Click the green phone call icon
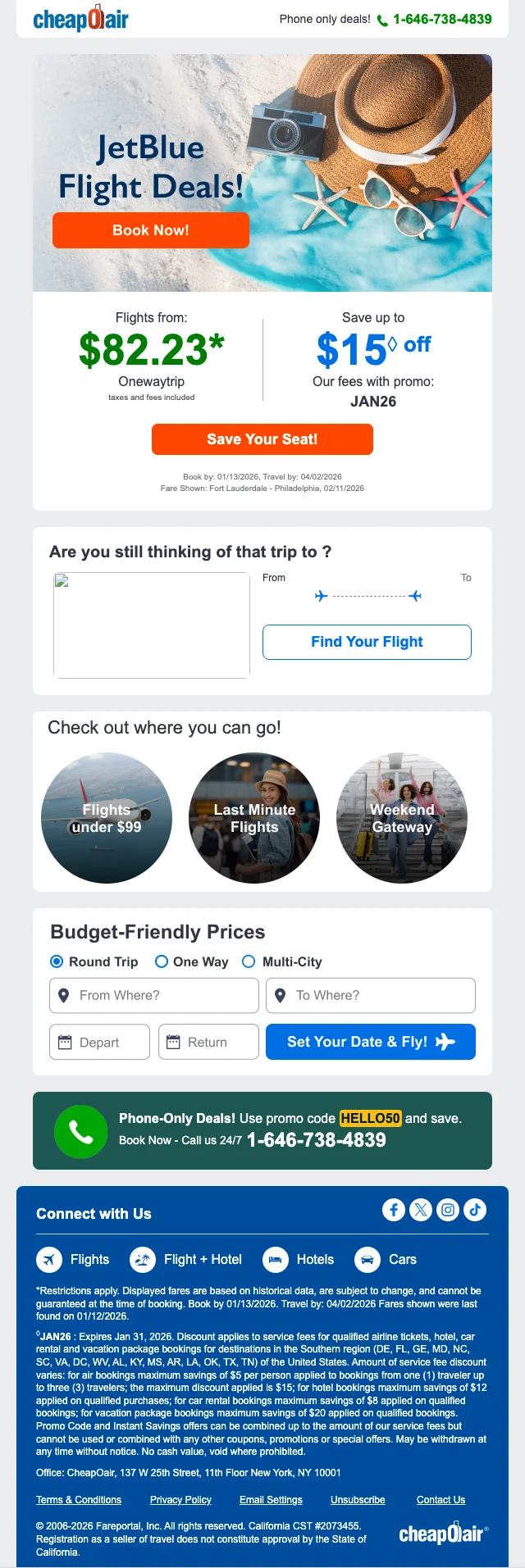This screenshot has height=1568, width=525. click(x=80, y=1132)
